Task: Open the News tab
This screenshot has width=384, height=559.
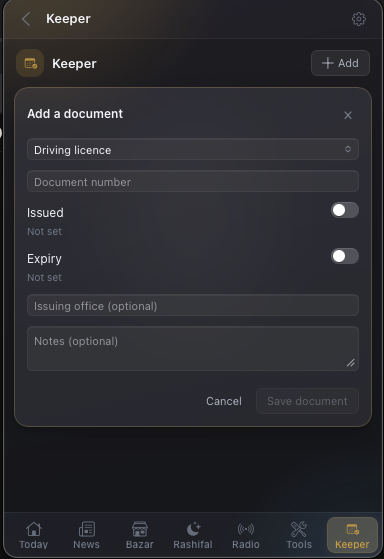Action: tap(86, 535)
